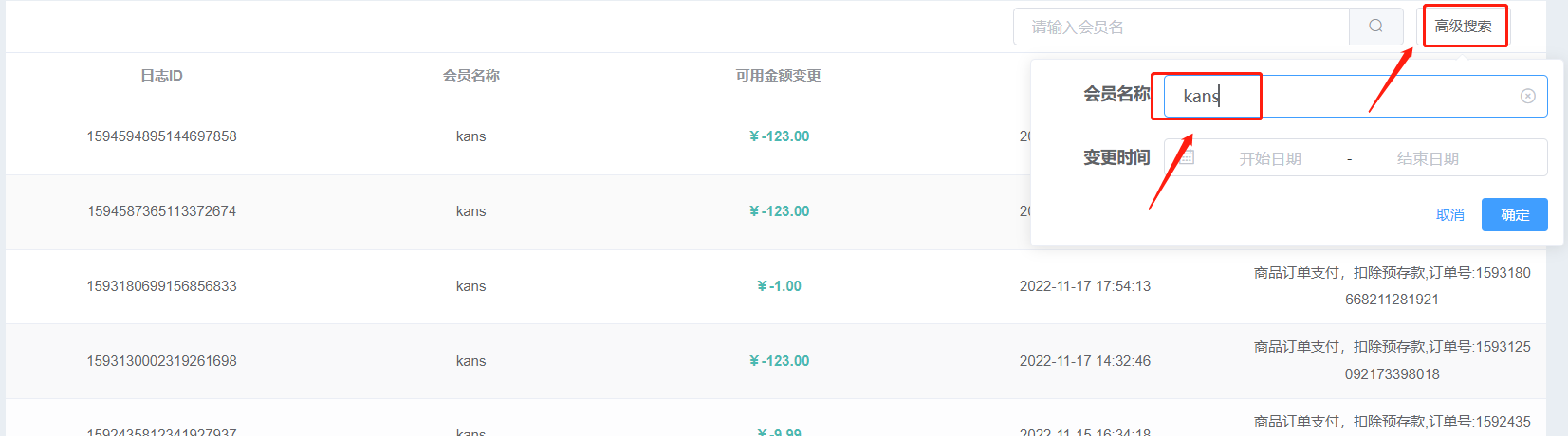Click the 日志ID column header
The width and height of the screenshot is (1568, 436).
point(161,76)
